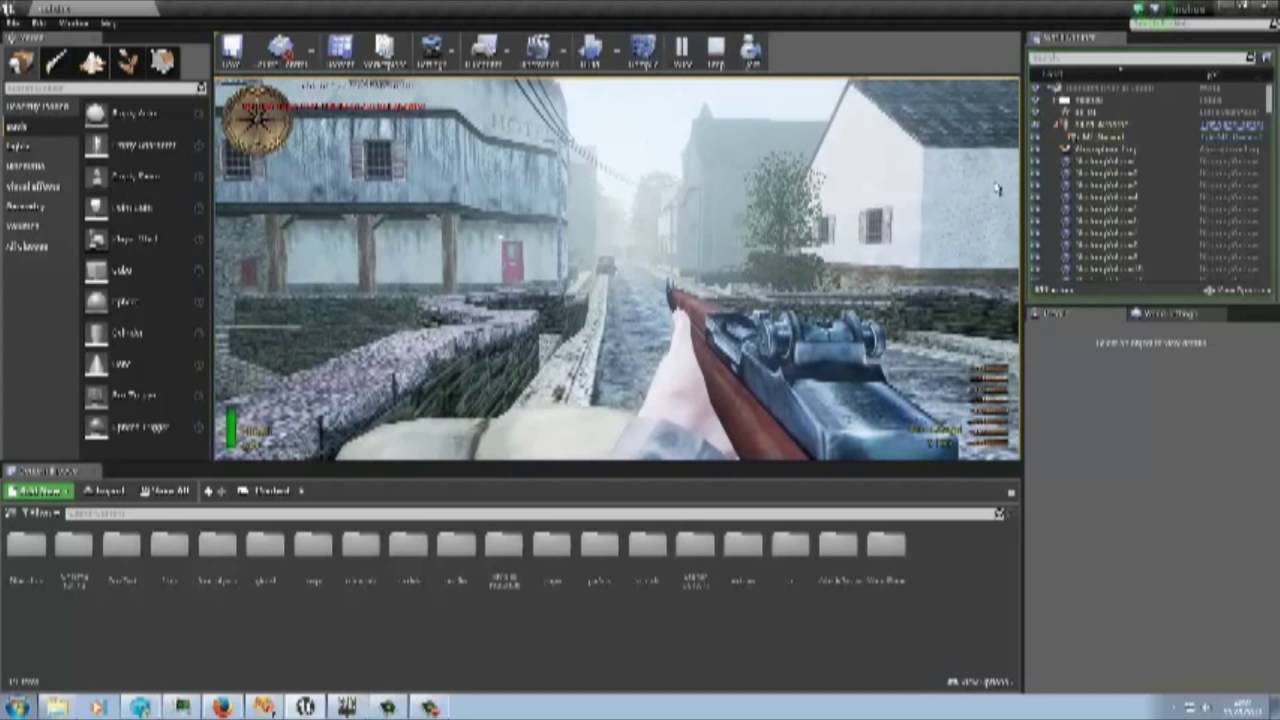Stop the play-in-editor session
The image size is (1280, 720).
point(716,48)
